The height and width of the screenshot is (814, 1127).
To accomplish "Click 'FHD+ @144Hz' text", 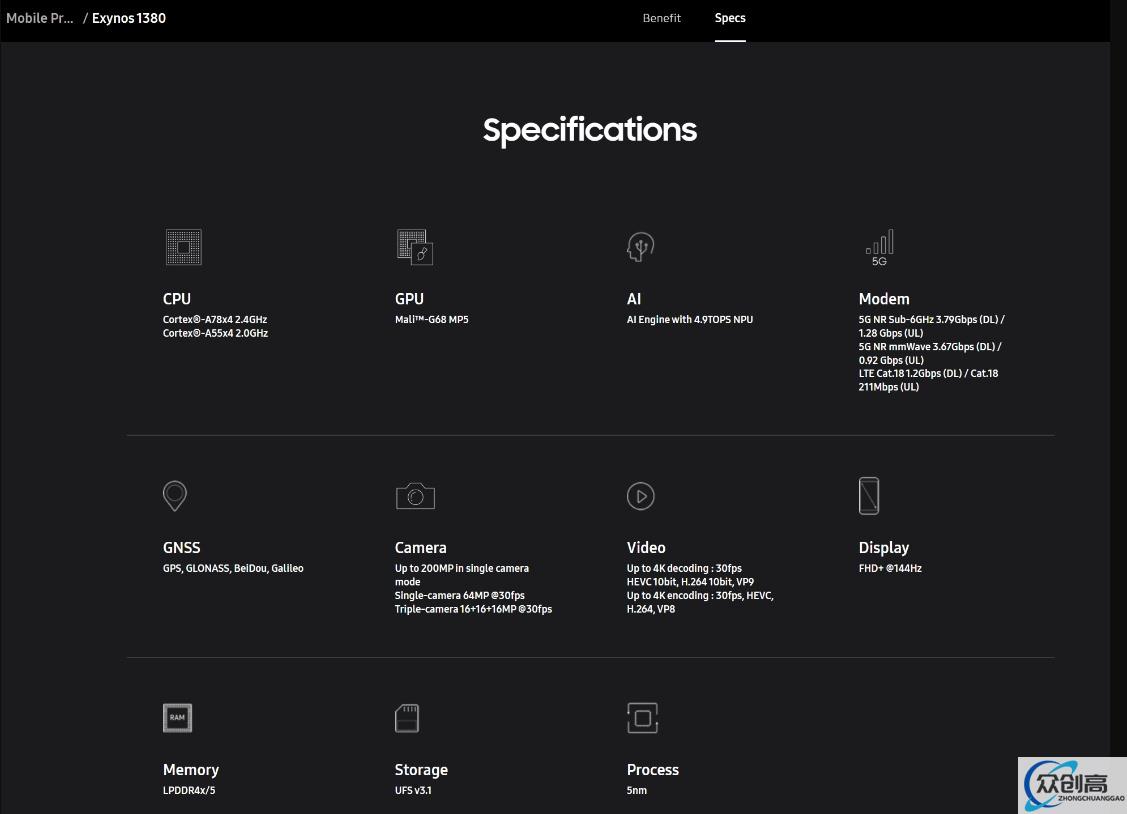I will coord(891,568).
